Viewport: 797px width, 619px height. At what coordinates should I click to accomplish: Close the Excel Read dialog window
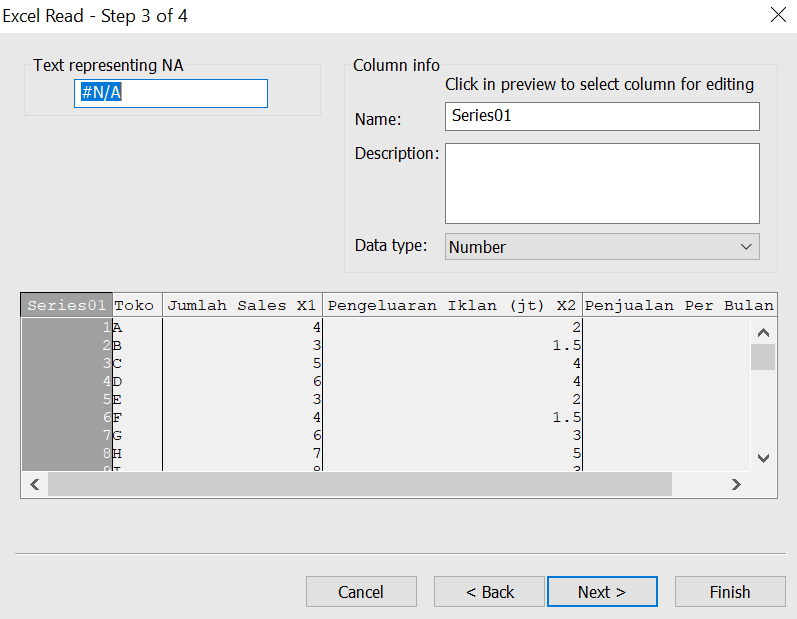777,15
